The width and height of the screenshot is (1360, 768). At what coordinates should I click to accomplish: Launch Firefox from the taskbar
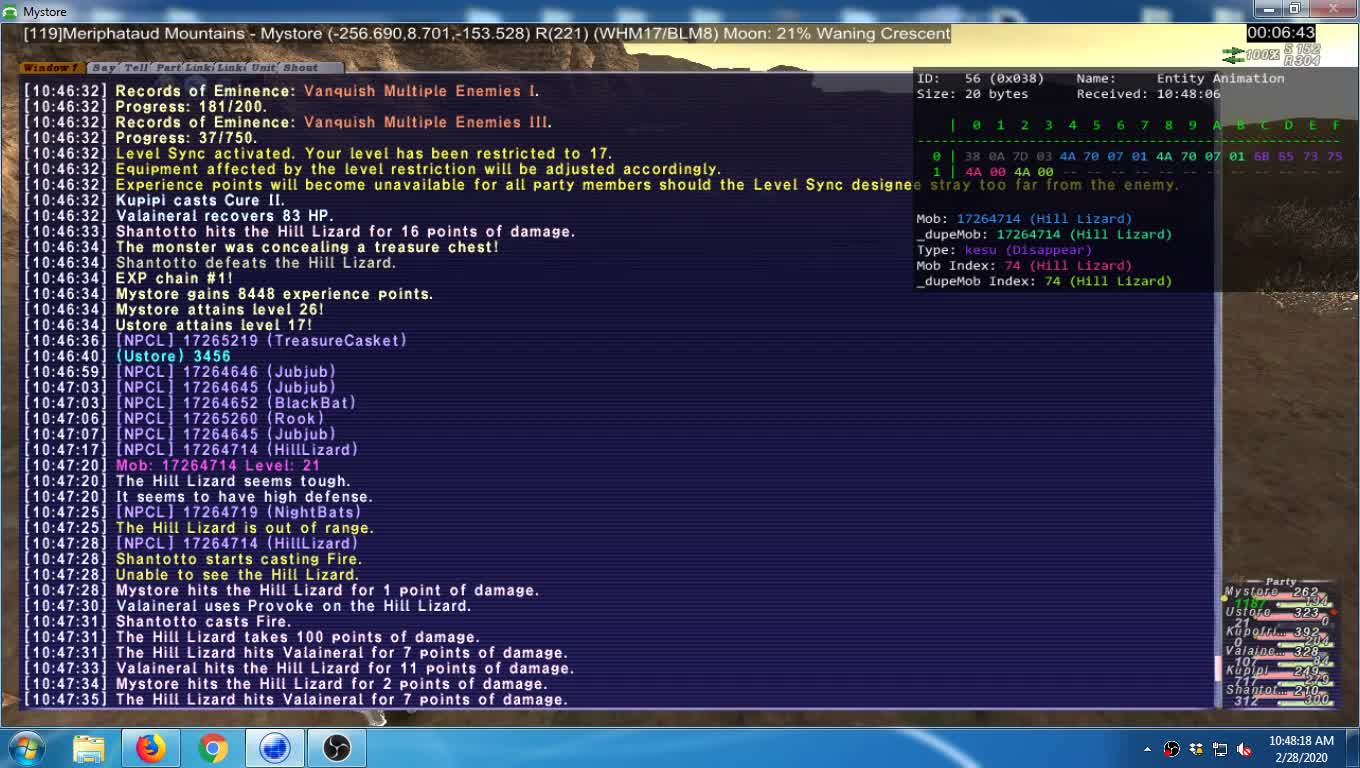point(150,748)
